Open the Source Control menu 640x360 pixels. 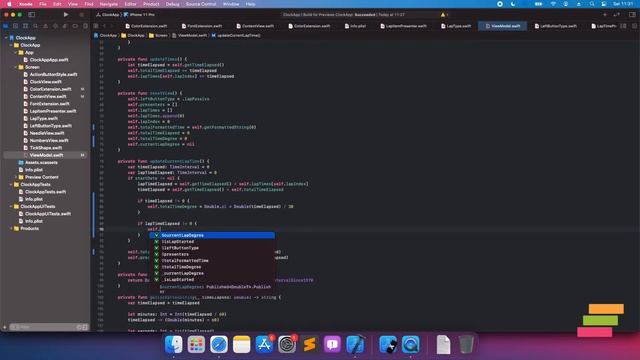point(201,4)
